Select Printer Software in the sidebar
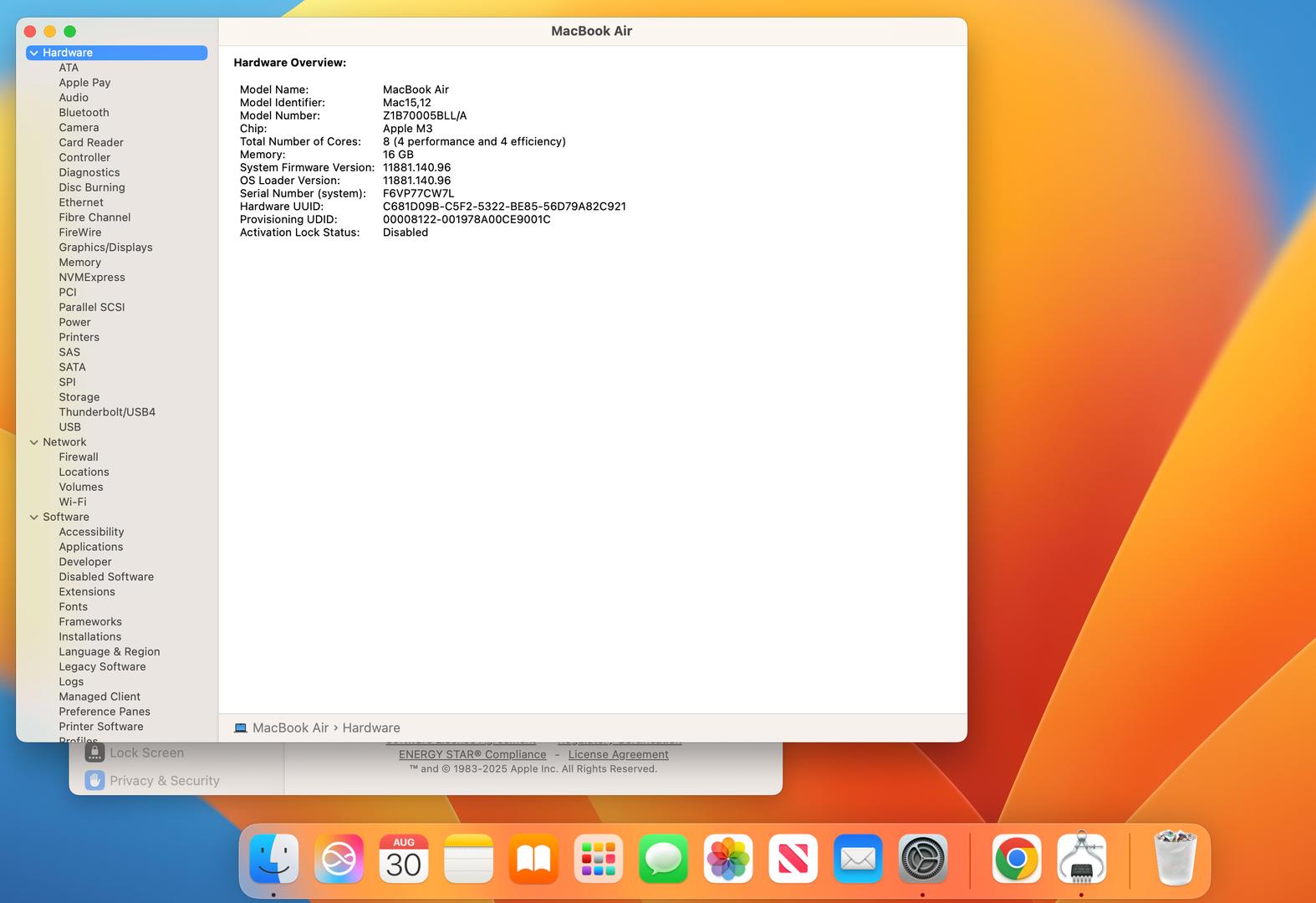The width and height of the screenshot is (1316, 903). (101, 727)
